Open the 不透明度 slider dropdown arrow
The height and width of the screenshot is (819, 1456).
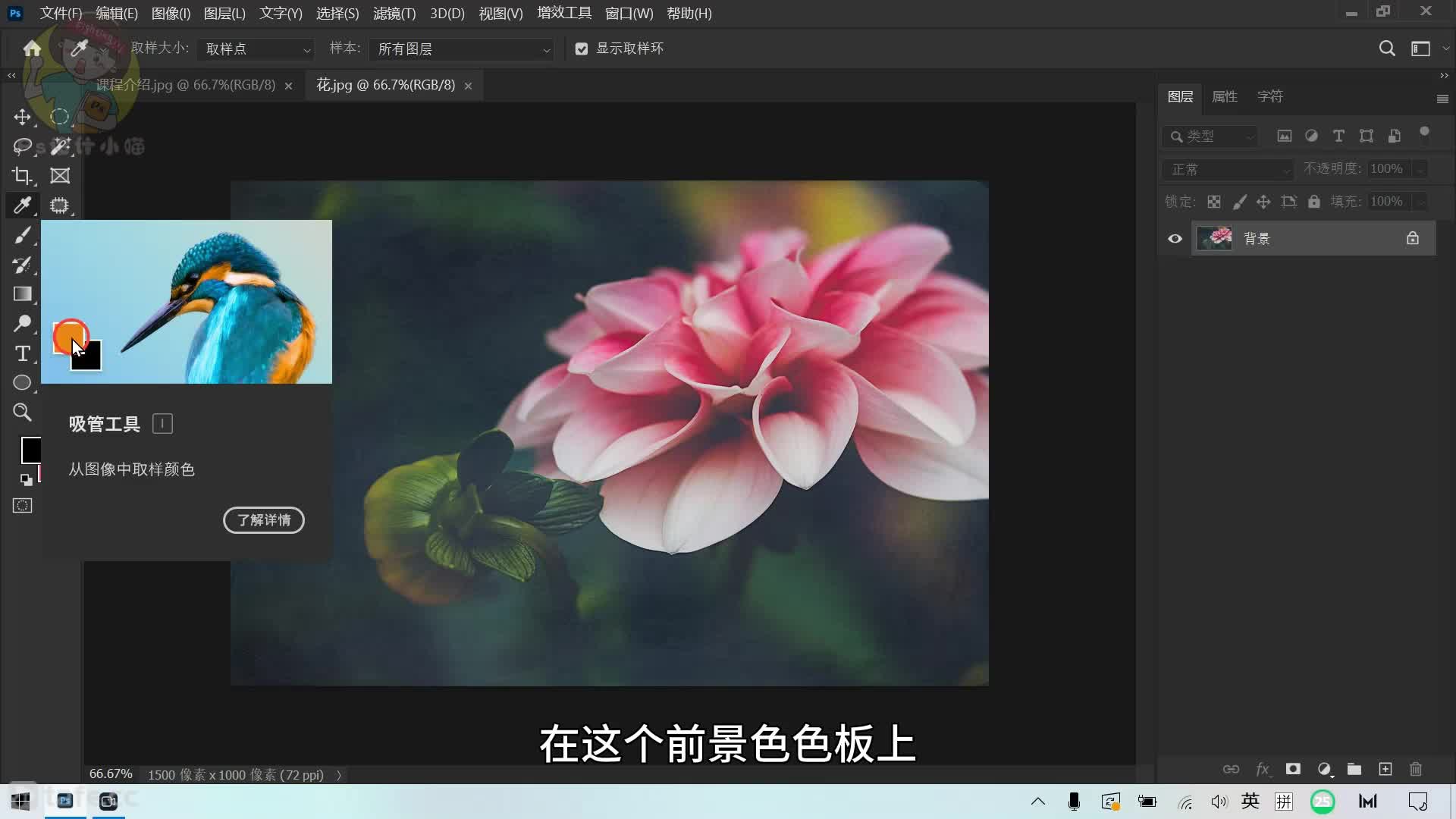[x=1420, y=169]
